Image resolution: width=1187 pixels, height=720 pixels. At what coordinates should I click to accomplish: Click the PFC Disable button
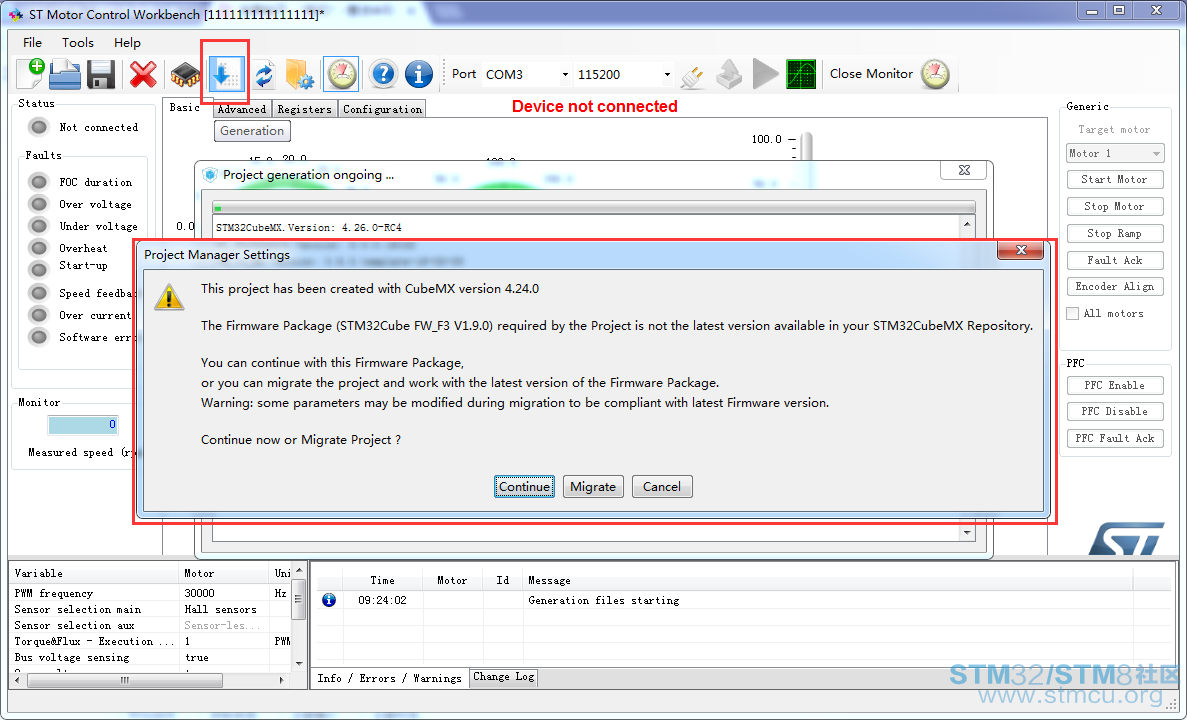tap(1115, 412)
